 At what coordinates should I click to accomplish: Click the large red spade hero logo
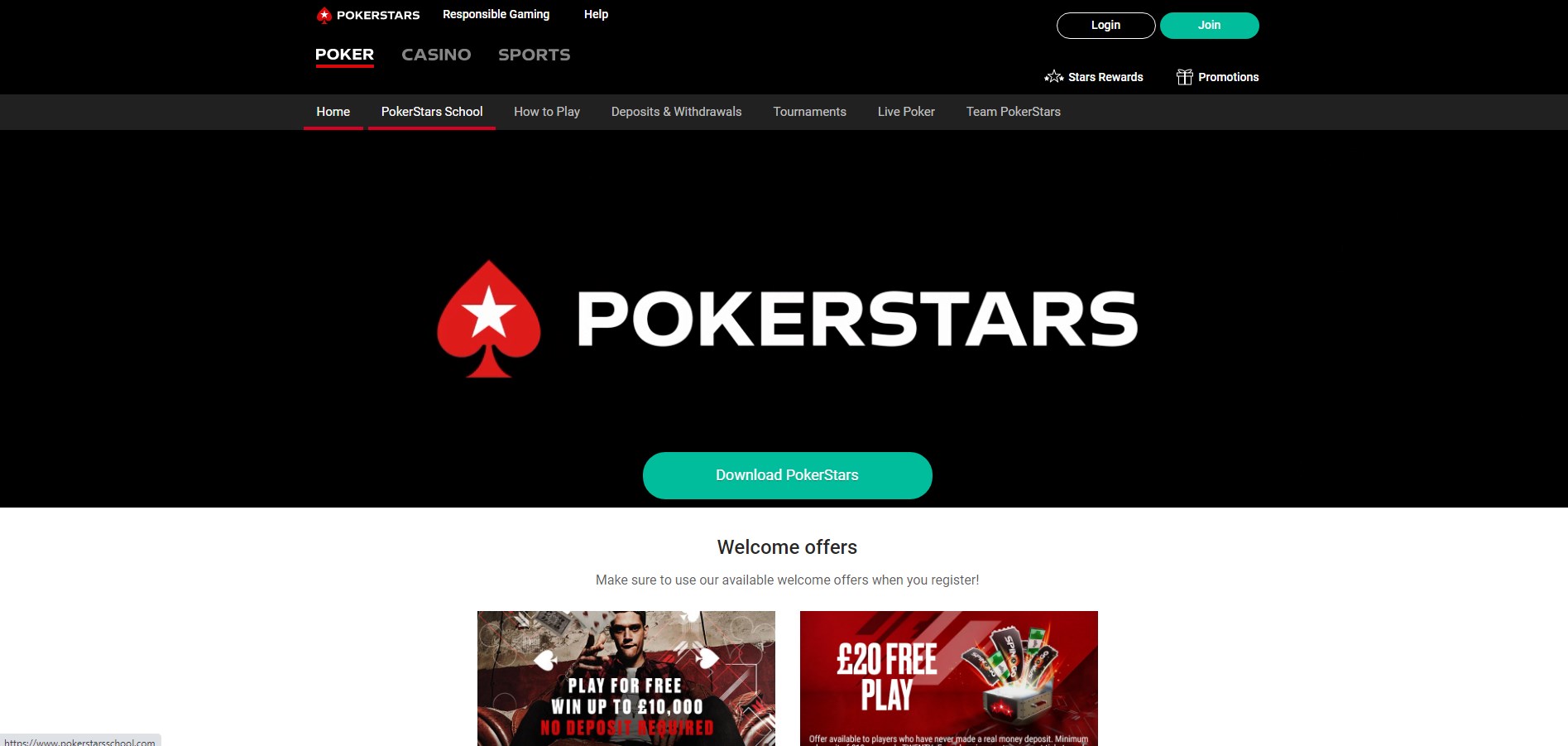click(489, 319)
